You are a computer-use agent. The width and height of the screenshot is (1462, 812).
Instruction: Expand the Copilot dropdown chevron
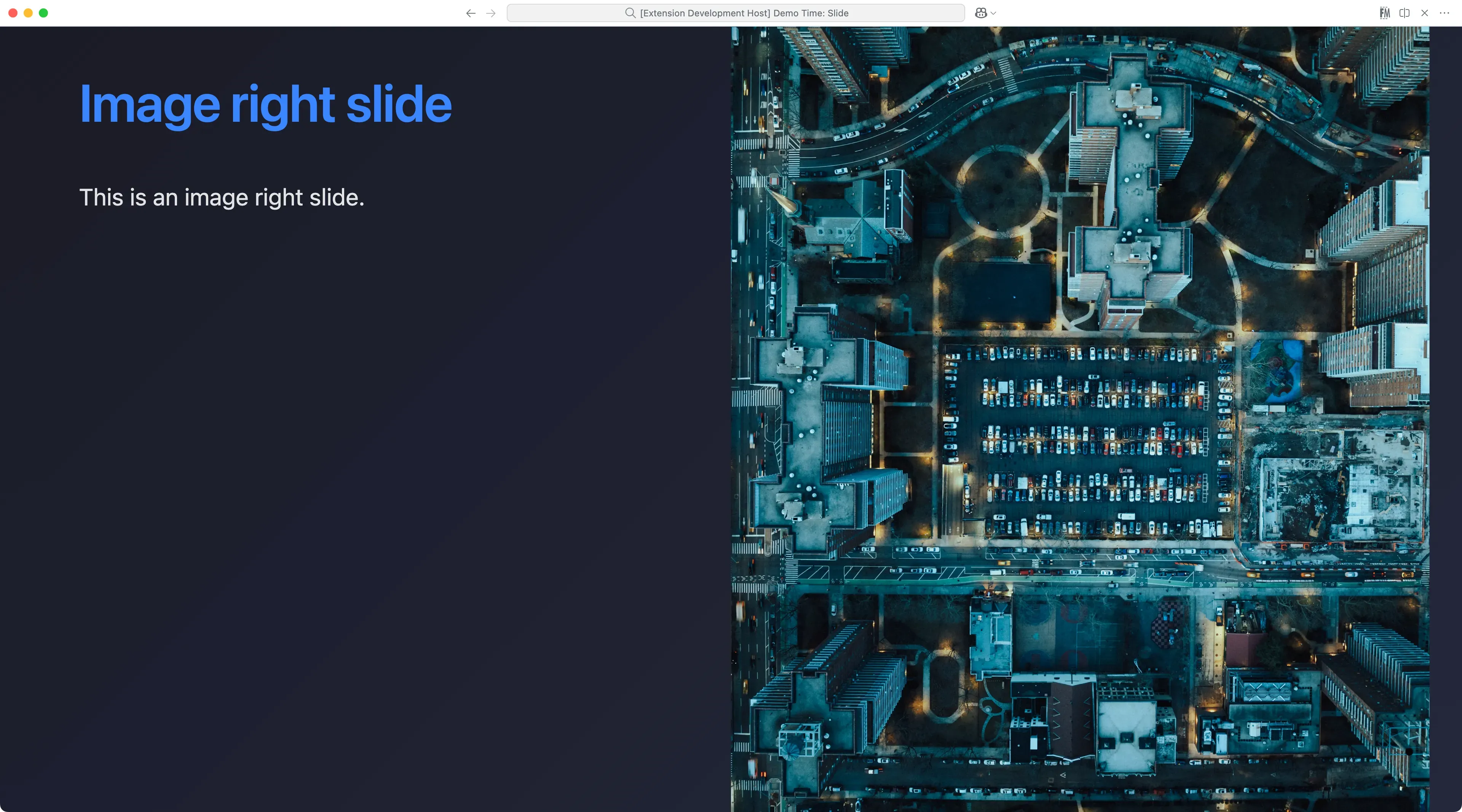point(993,13)
